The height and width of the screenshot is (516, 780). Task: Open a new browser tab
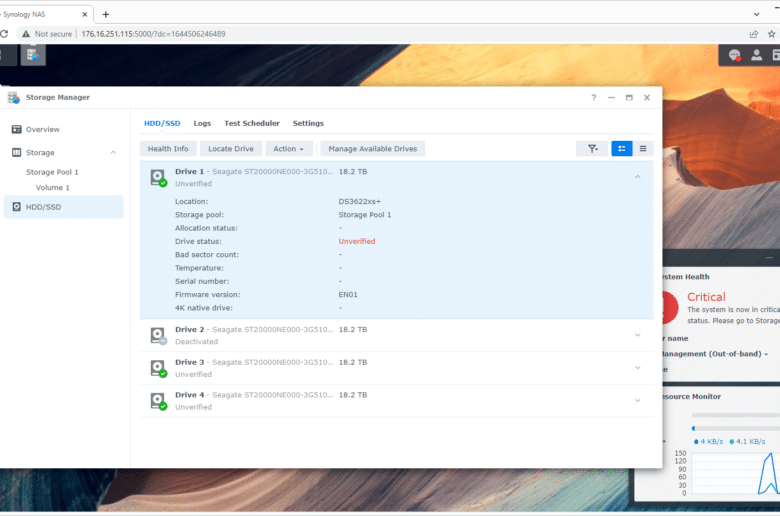(x=105, y=14)
